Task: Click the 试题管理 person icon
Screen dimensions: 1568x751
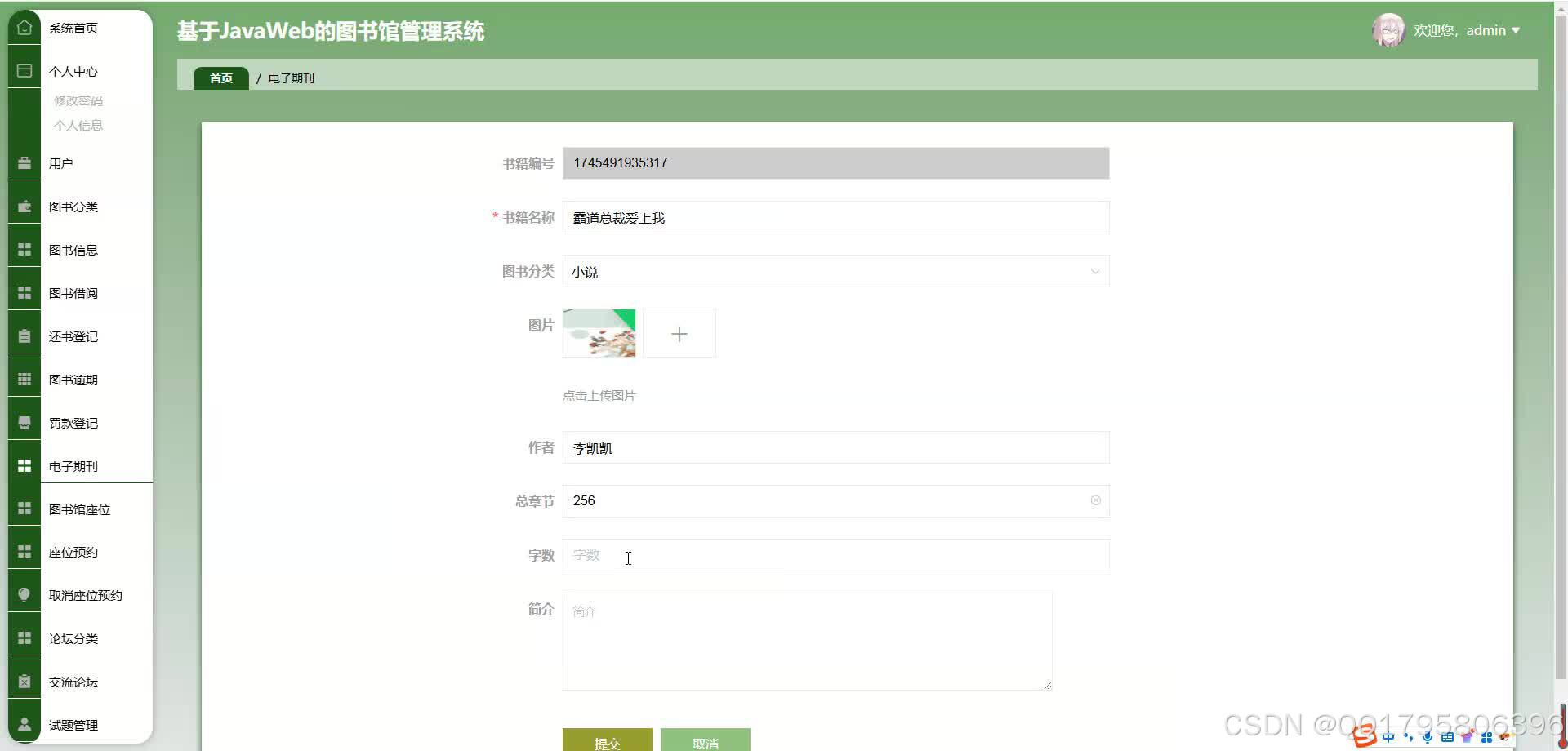Action: tap(24, 724)
